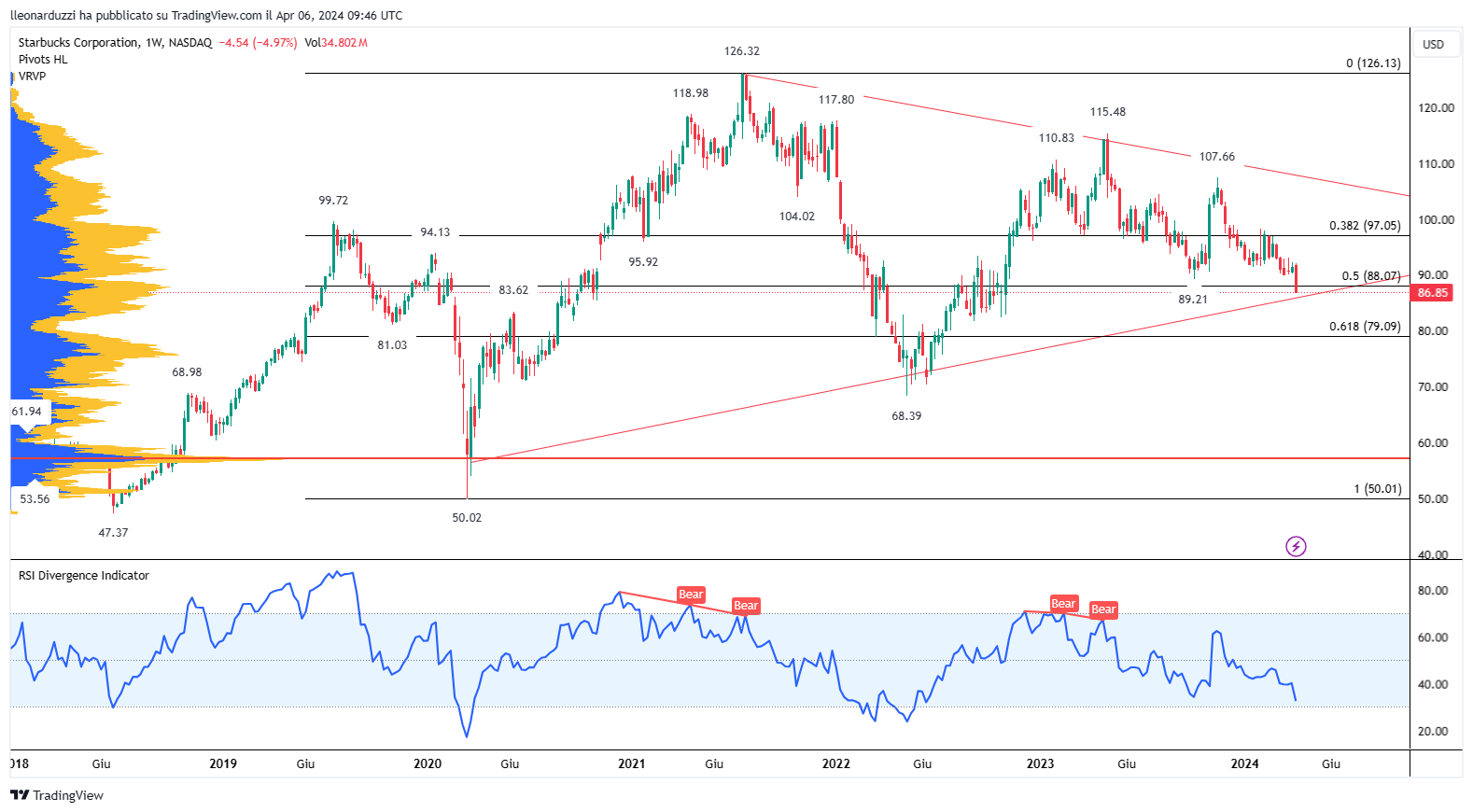The height and width of the screenshot is (812, 1473).
Task: Click the 95.92 pivot label
Action: pyautogui.click(x=643, y=262)
